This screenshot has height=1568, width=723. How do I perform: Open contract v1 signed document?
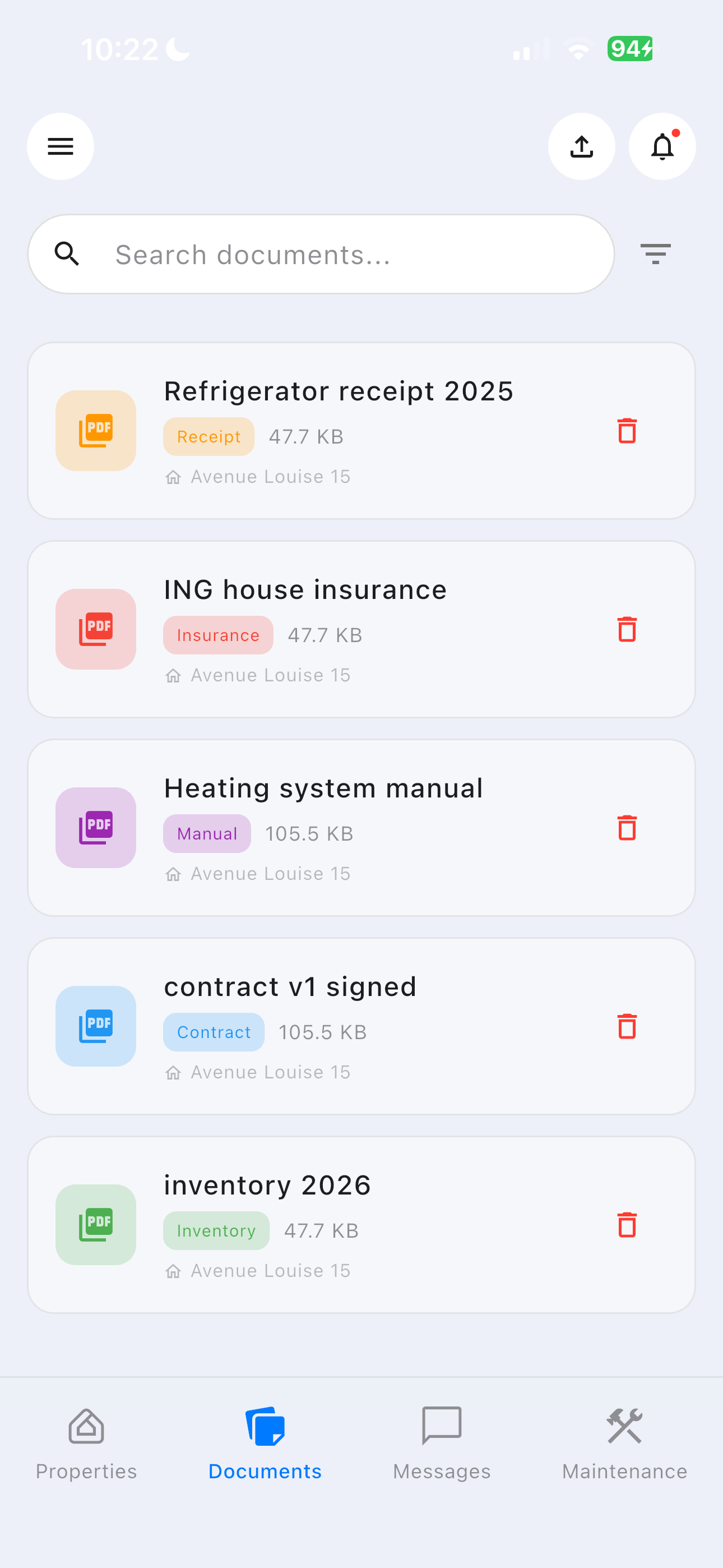click(x=290, y=986)
